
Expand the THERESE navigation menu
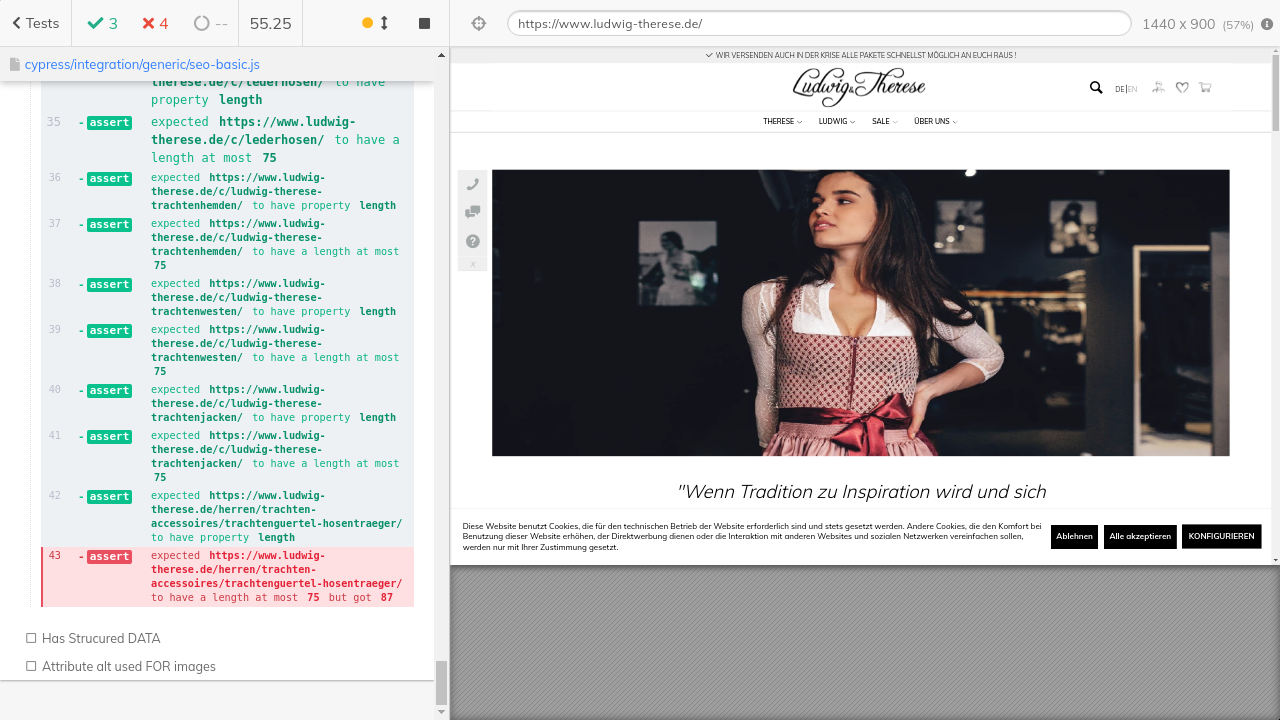pyautogui.click(x=782, y=121)
